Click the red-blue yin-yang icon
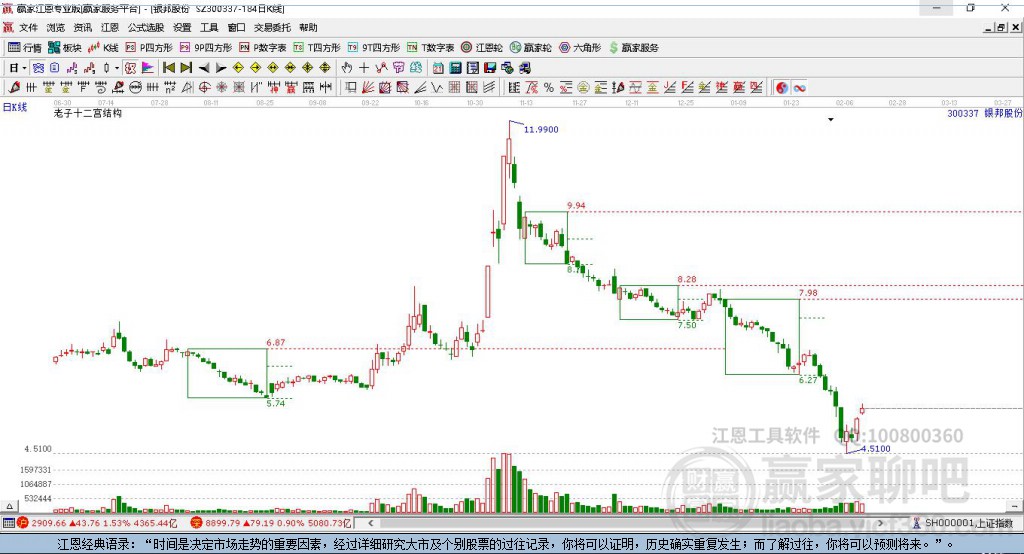The height and width of the screenshot is (554, 1024). click(782, 88)
